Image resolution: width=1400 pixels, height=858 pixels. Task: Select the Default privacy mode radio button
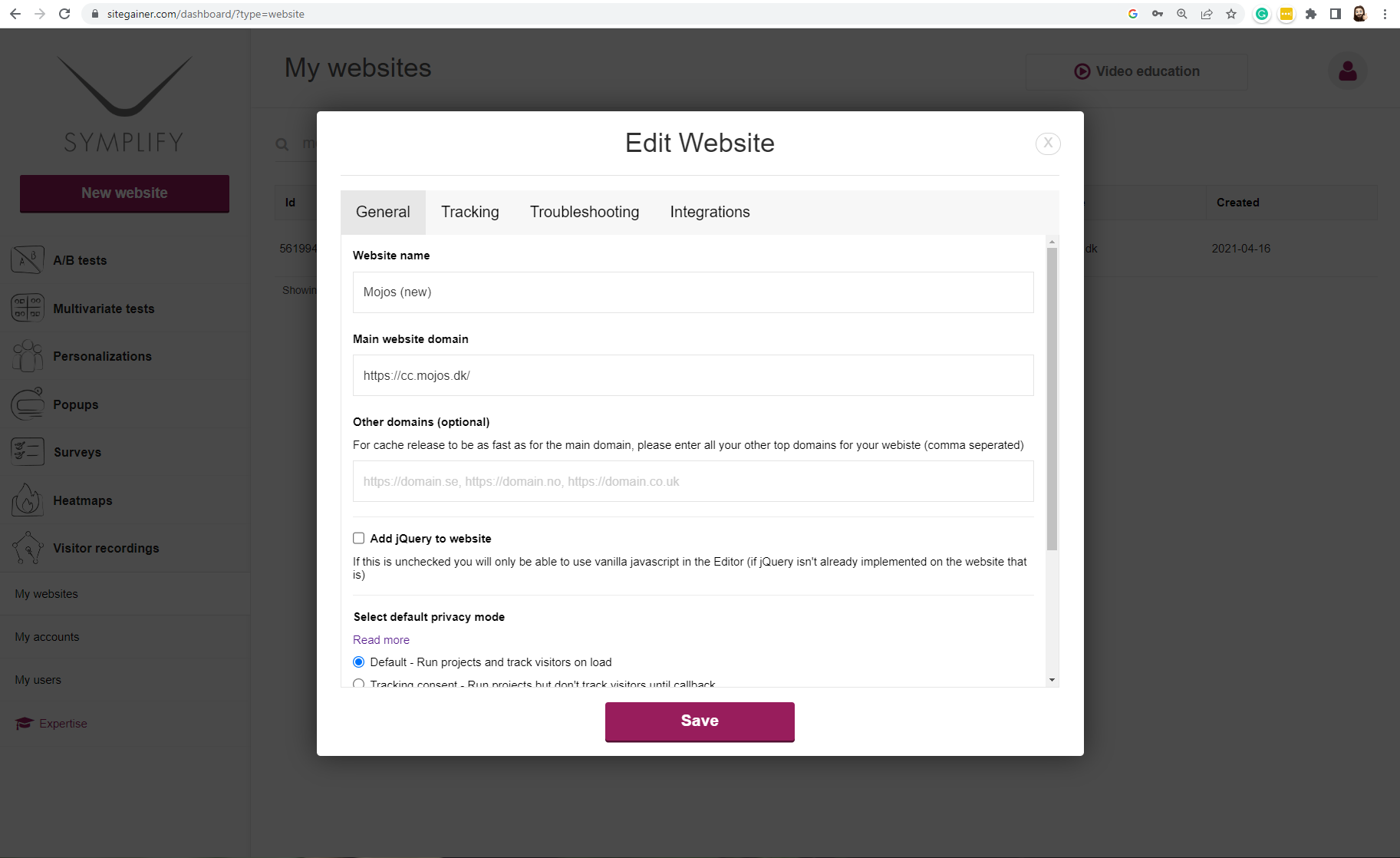pos(358,662)
